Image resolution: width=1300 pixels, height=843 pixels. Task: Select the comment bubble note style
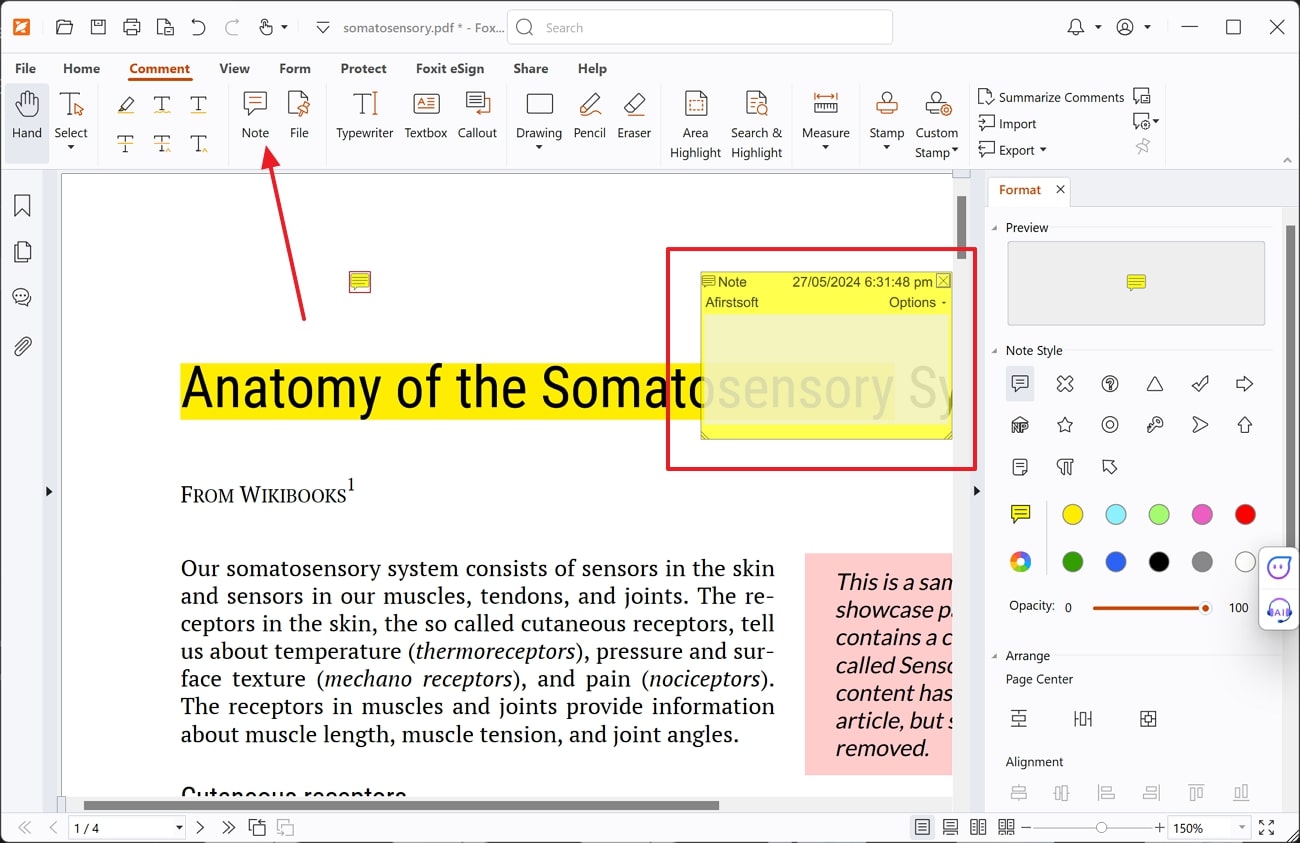point(1020,384)
